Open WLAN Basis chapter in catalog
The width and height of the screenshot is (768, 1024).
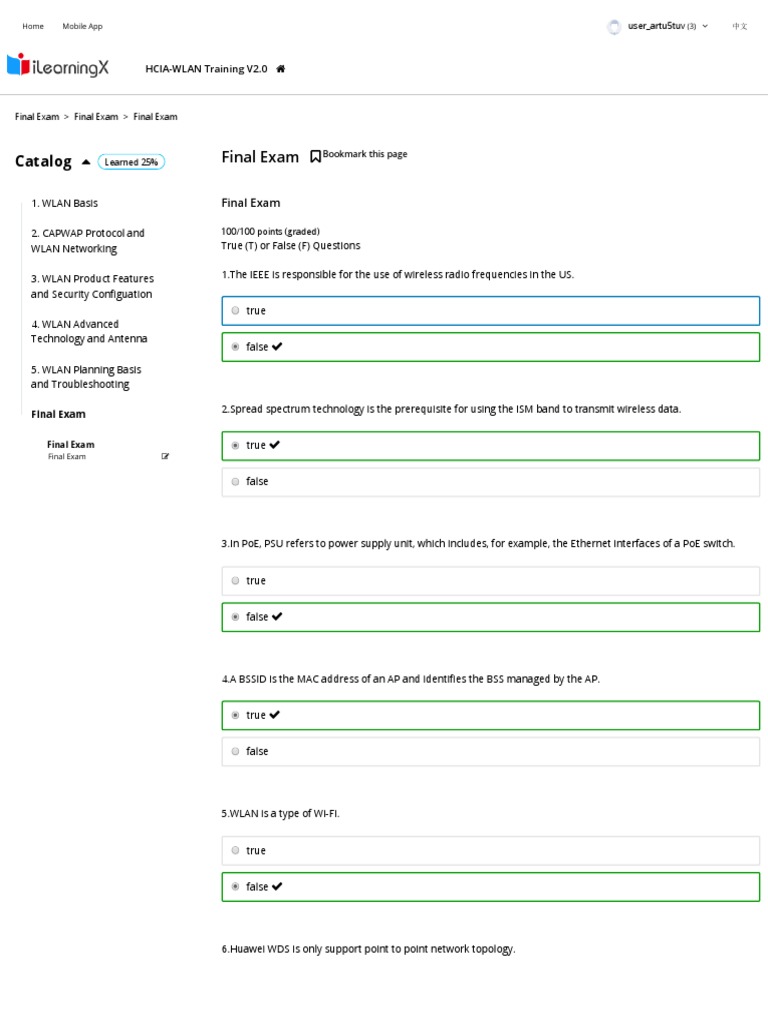[x=64, y=203]
